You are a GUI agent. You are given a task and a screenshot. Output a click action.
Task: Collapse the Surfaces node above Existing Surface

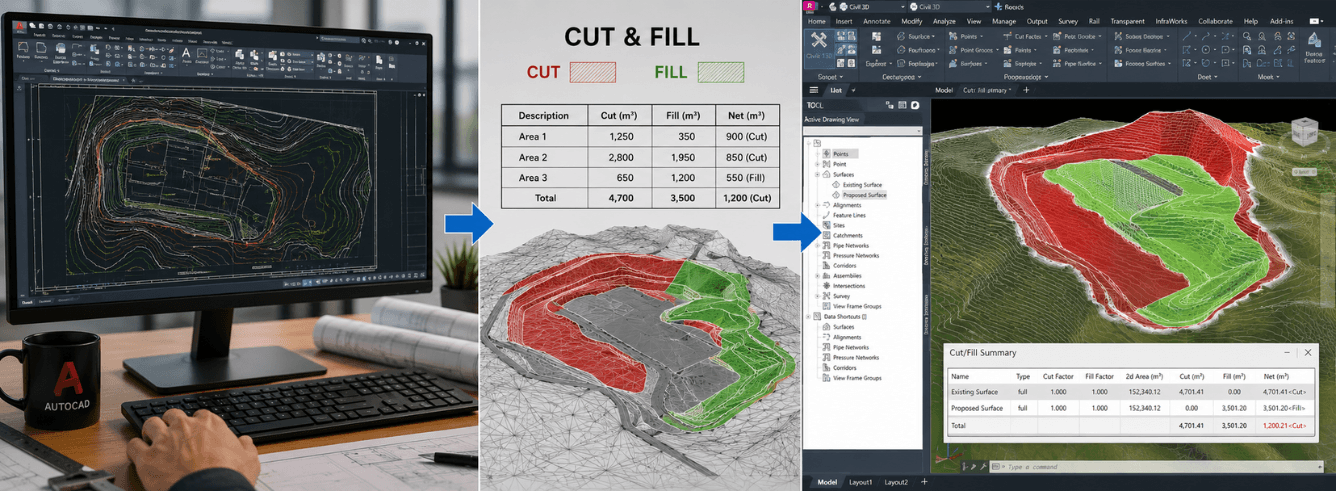pos(817,175)
